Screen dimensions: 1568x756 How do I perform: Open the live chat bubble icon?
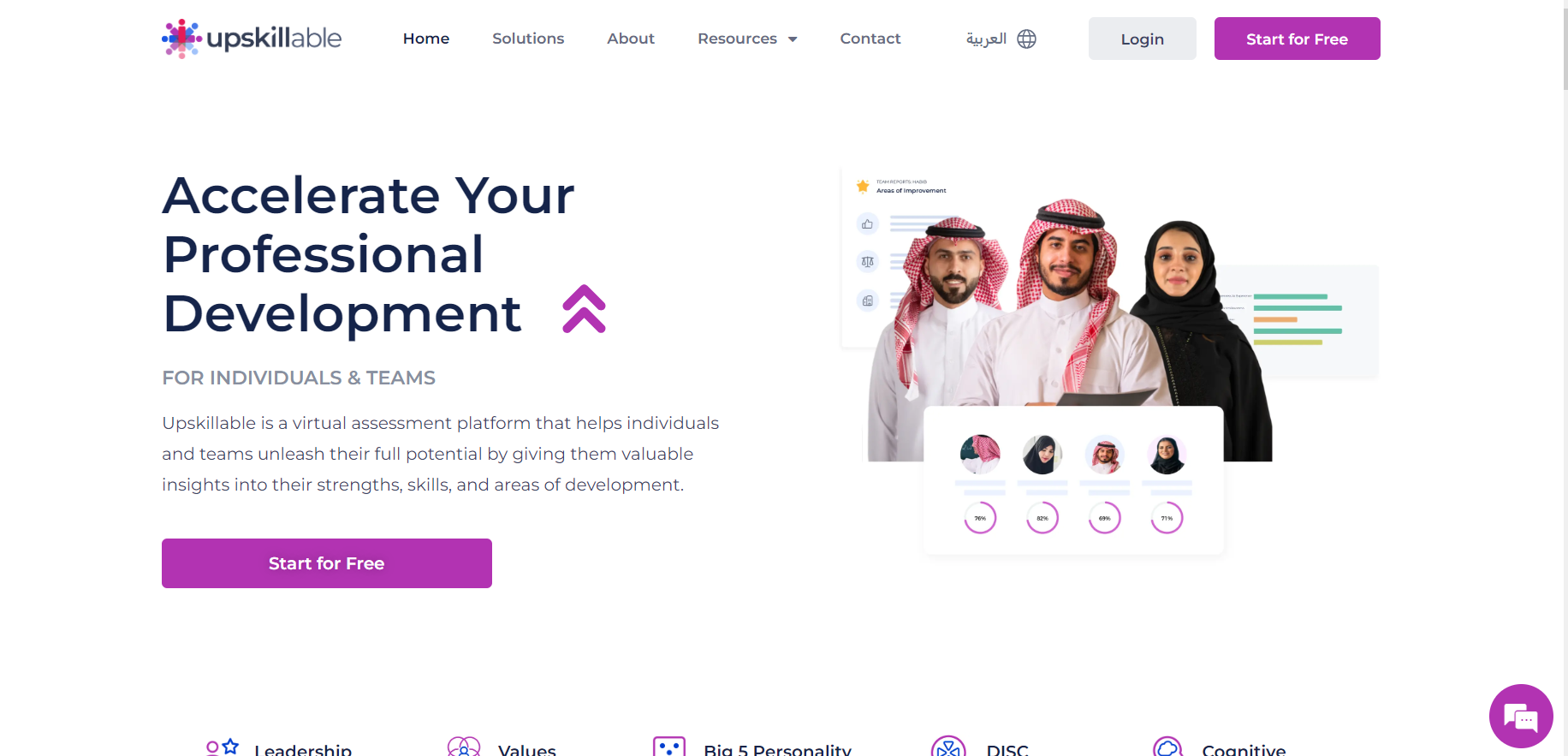click(1521, 717)
